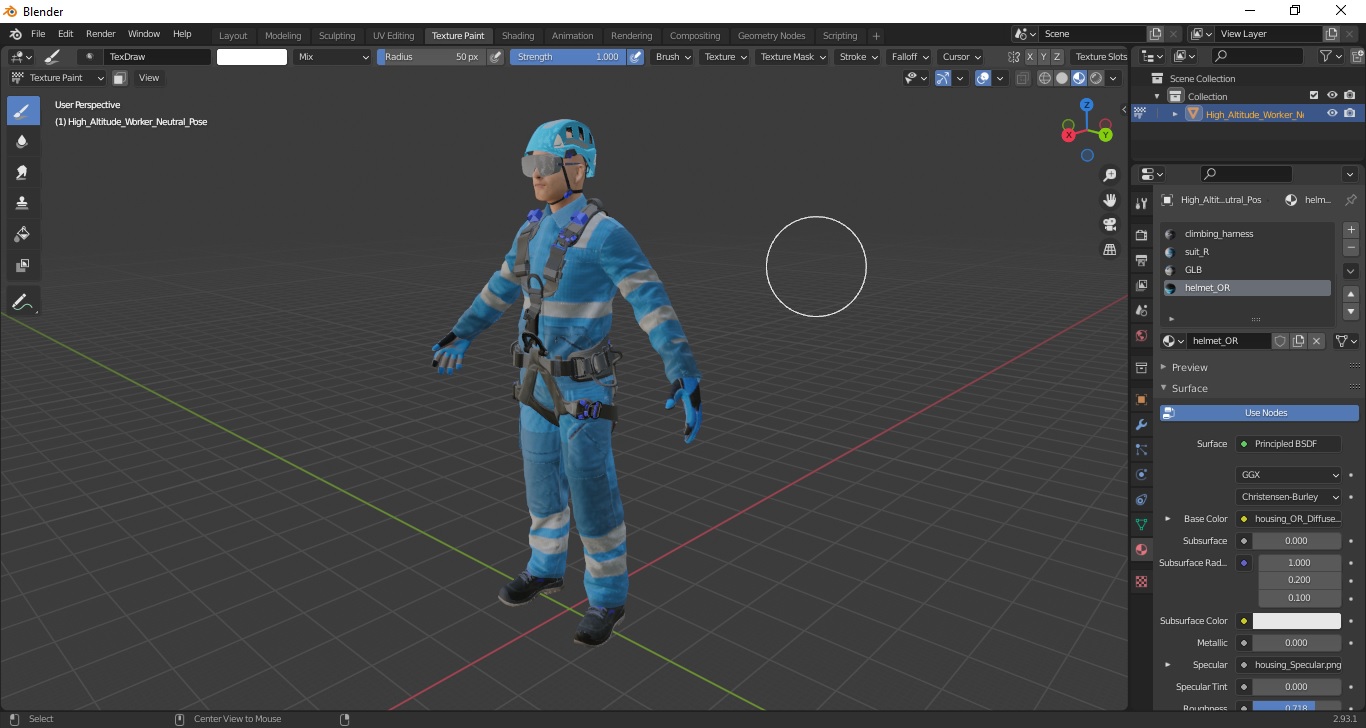Image resolution: width=1366 pixels, height=728 pixels.
Task: Switch orthographic/perspective grid icon
Action: [1110, 249]
